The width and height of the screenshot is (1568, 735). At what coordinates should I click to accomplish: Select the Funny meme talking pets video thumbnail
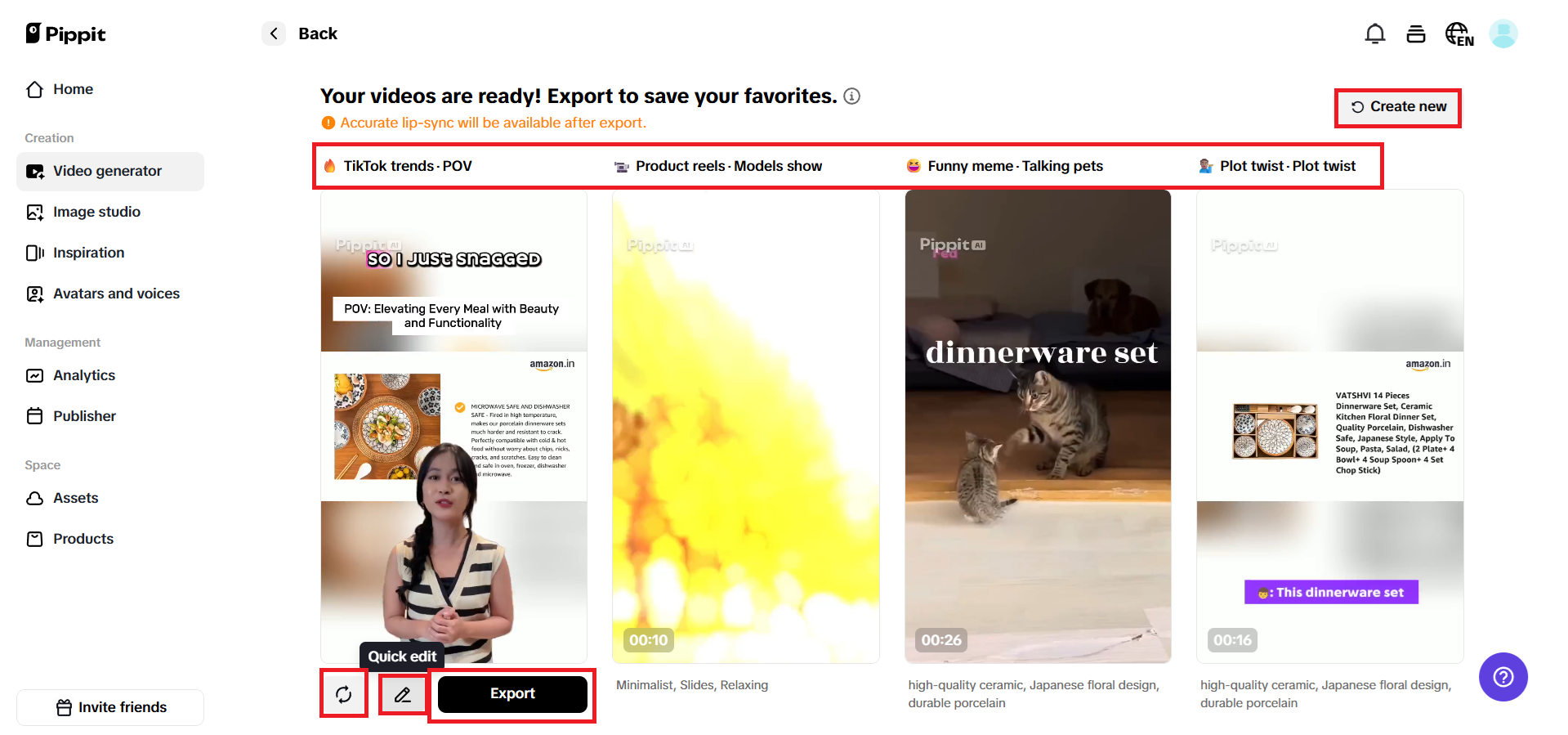tap(1038, 425)
